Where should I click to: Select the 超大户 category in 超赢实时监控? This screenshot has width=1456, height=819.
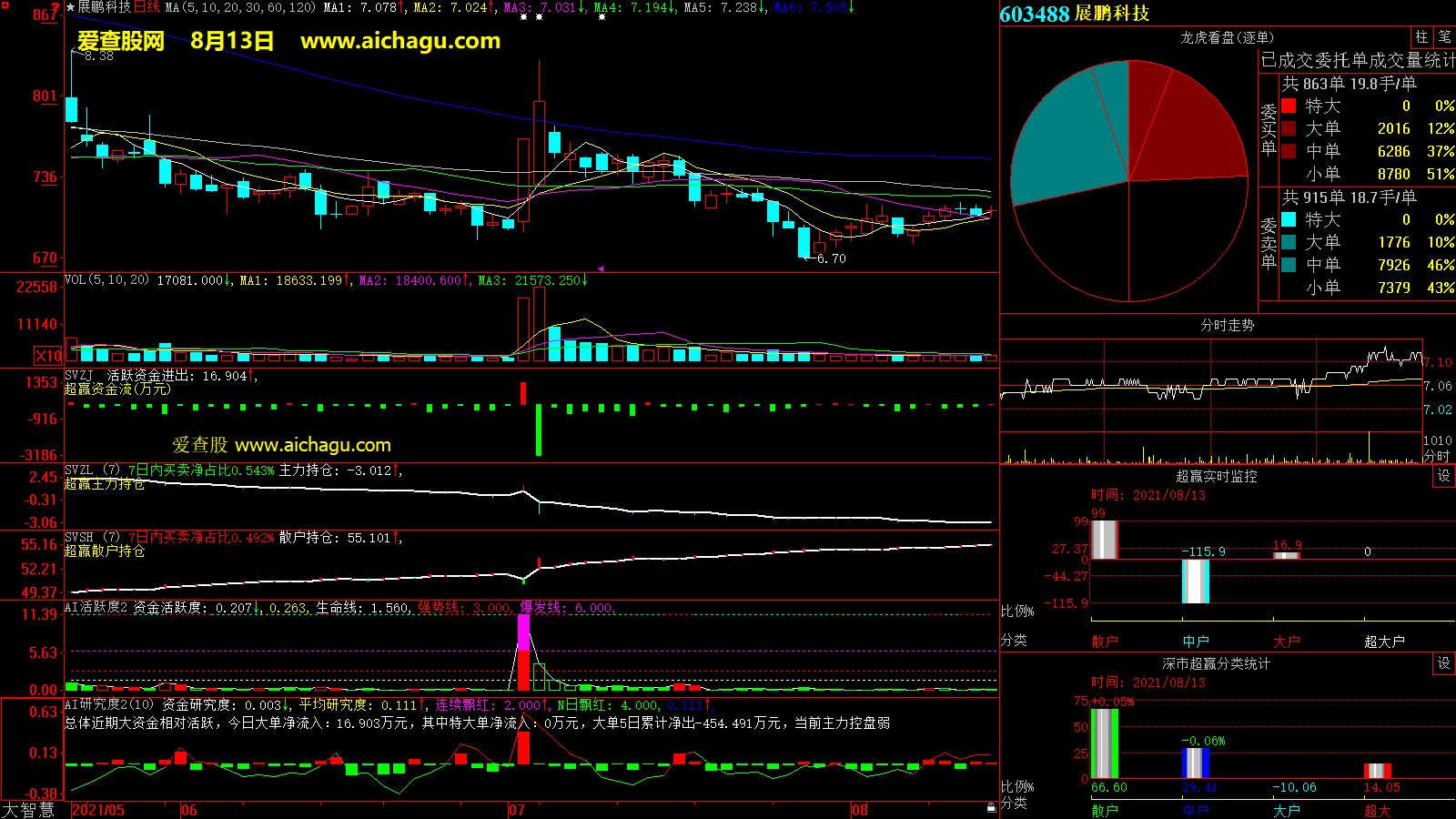(1384, 642)
